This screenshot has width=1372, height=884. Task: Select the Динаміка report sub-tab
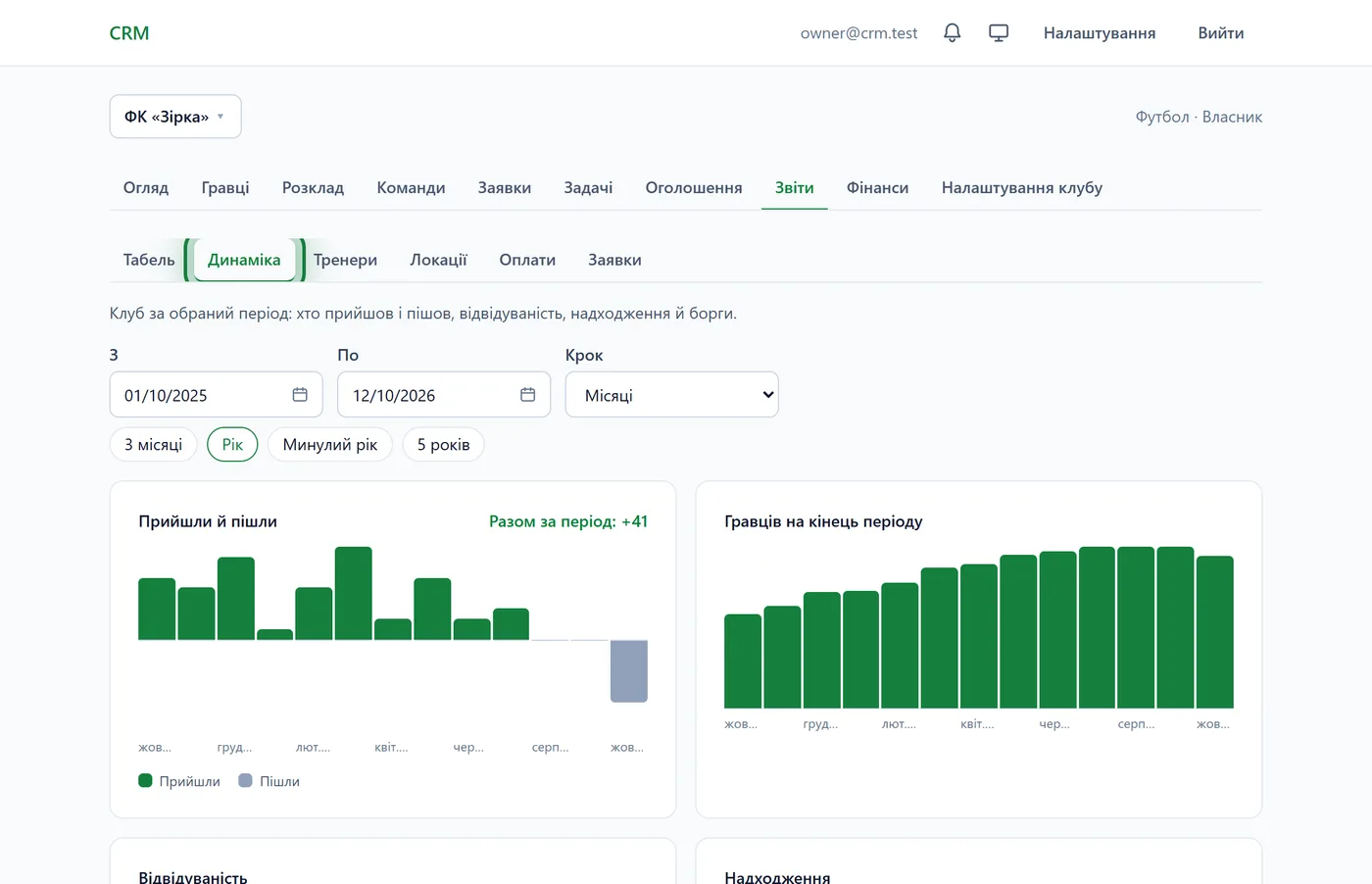coord(244,260)
